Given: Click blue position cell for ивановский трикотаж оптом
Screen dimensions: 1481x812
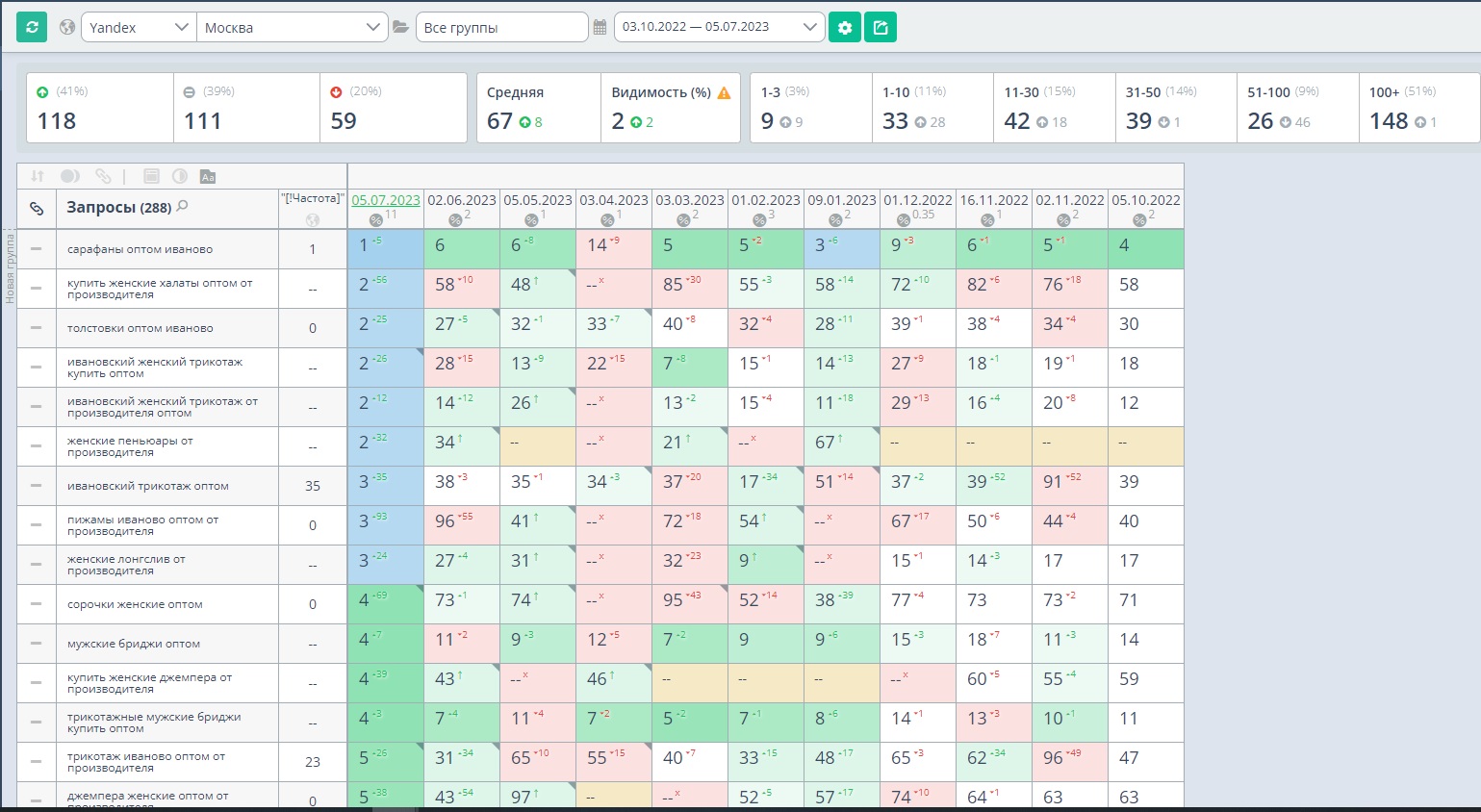Looking at the screenshot, I should point(386,486).
